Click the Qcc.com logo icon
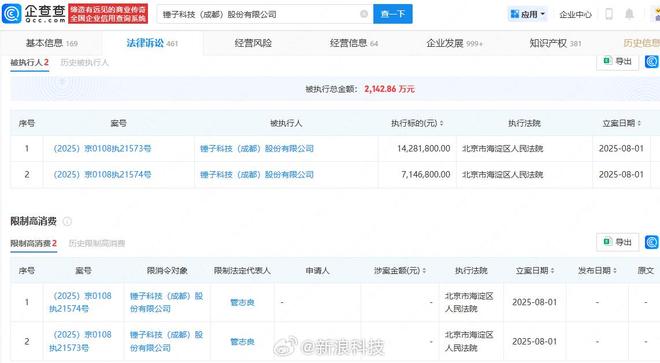This screenshot has width=660, height=363. [x=11, y=14]
